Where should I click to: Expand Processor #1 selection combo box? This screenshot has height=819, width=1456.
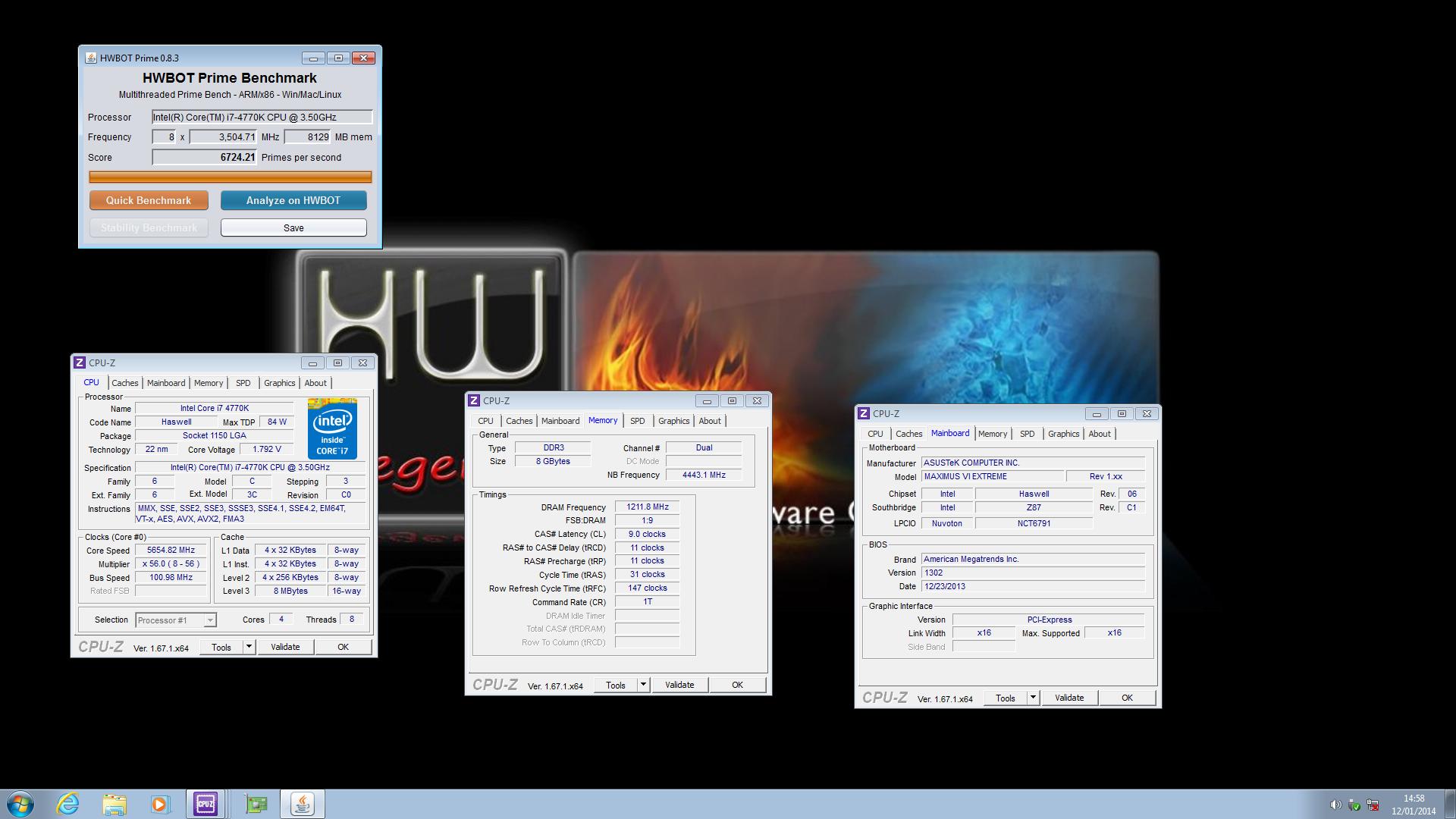coord(176,620)
